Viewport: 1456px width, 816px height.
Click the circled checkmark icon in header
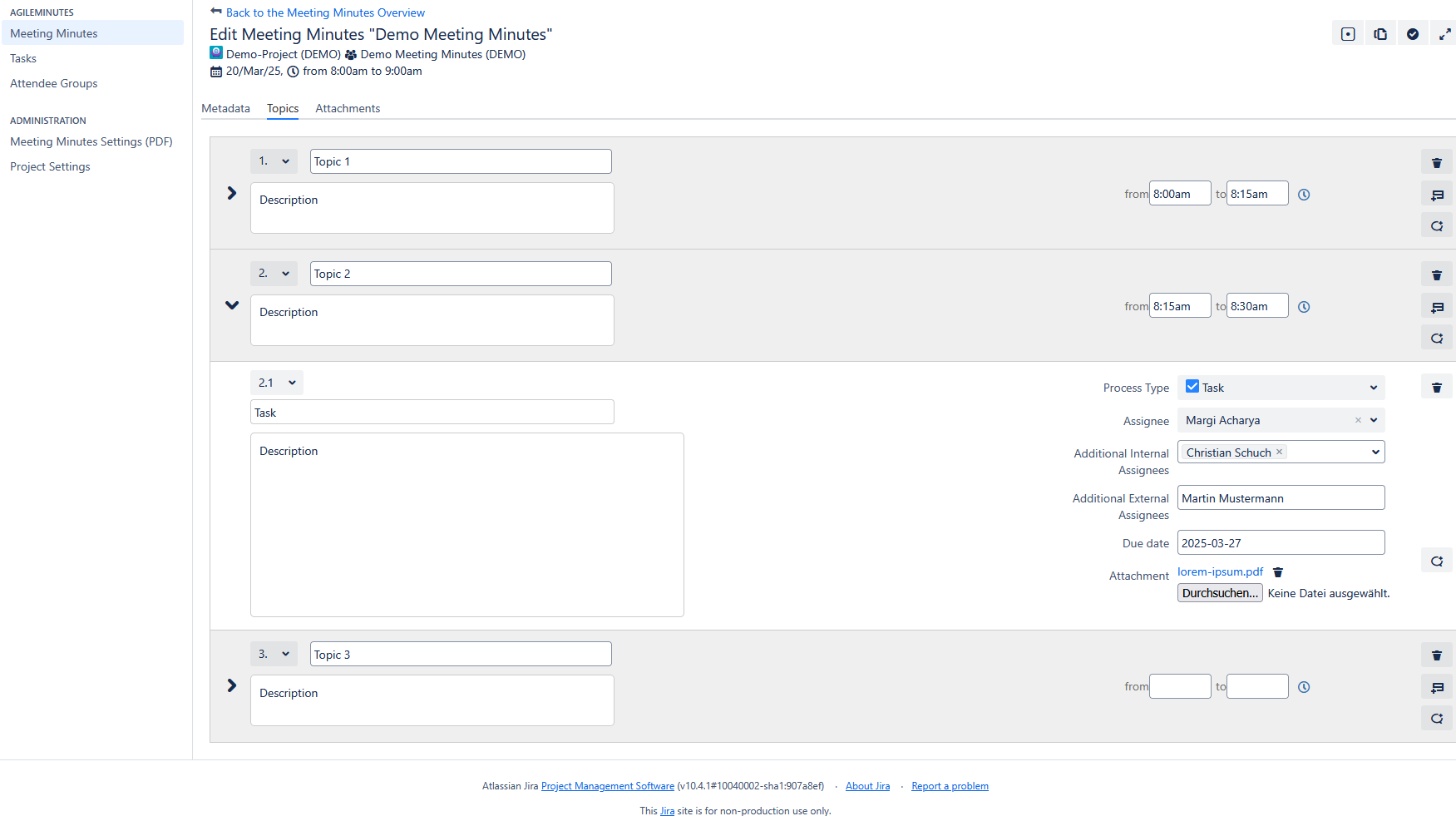tap(1413, 34)
